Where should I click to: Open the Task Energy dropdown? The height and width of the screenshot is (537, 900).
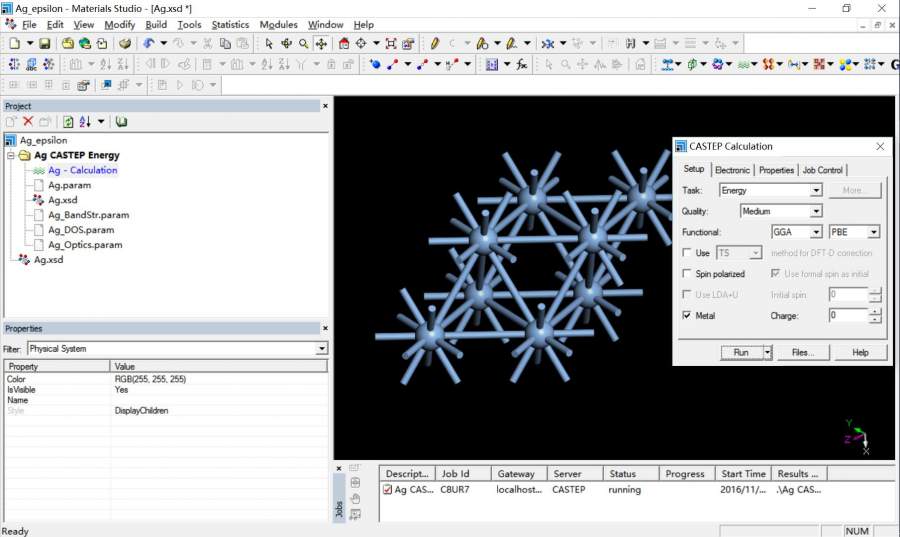pos(816,190)
